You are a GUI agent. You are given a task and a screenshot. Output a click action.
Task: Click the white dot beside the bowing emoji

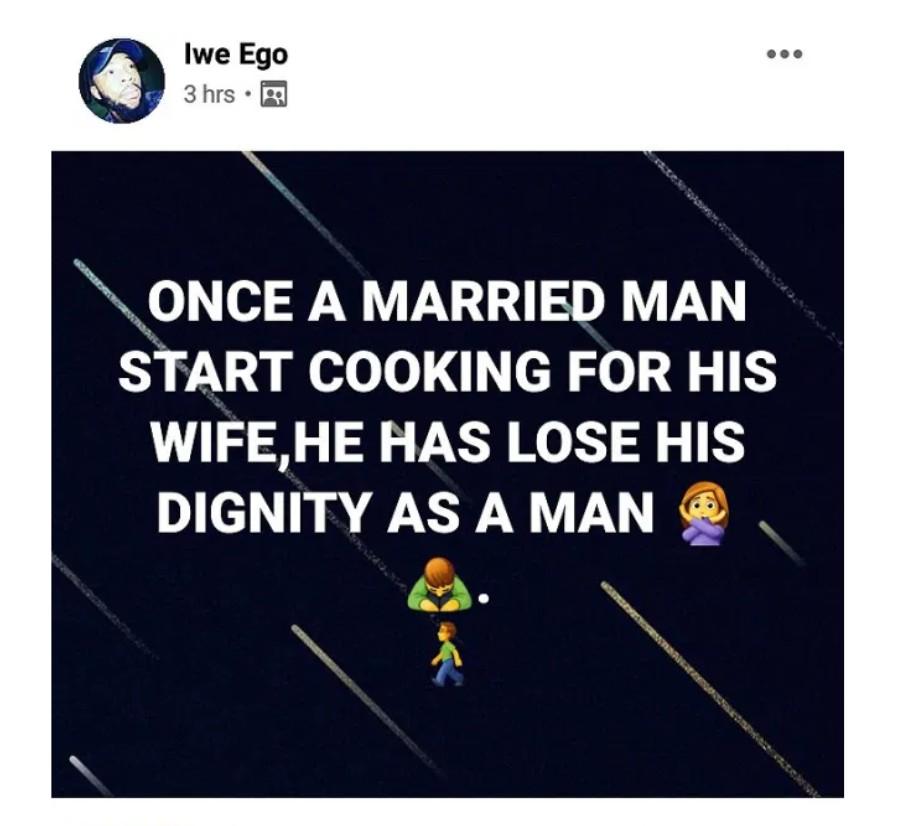tap(484, 599)
